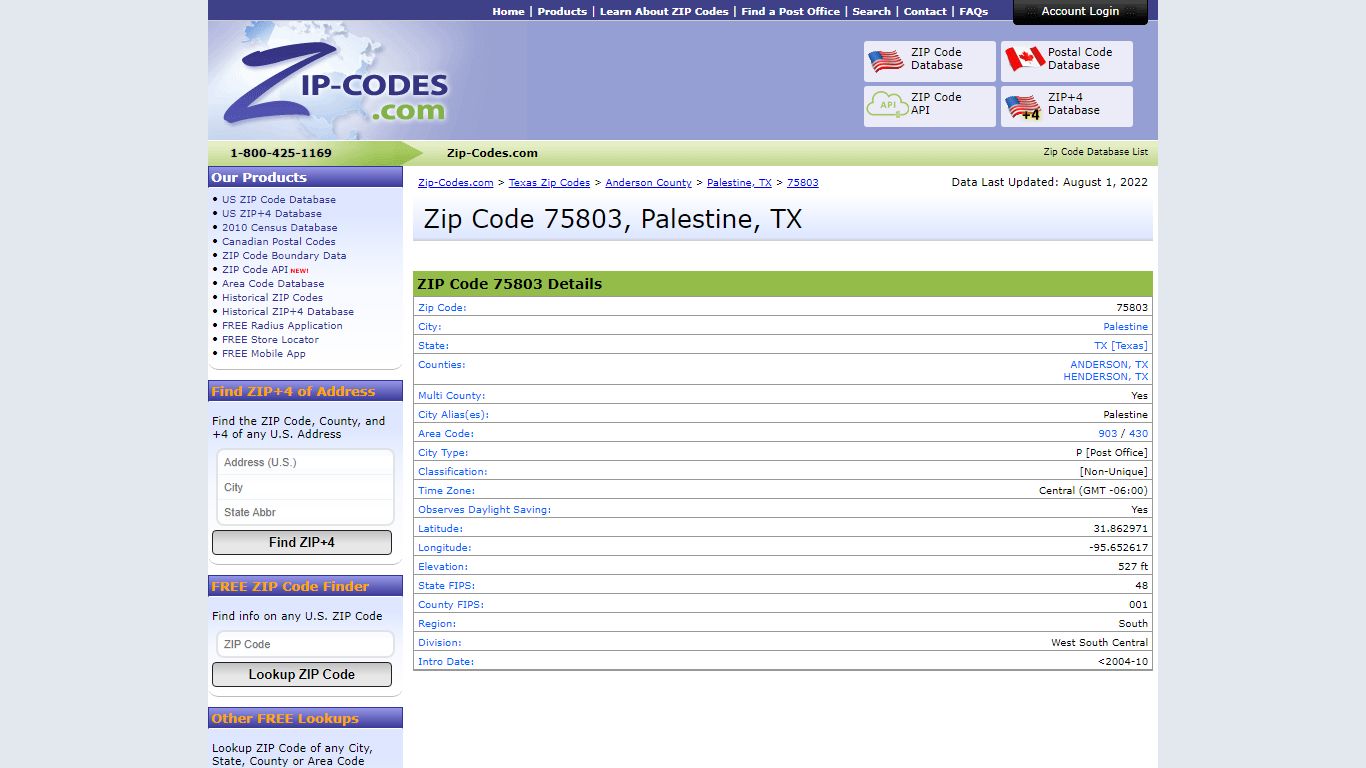Click the Time Zone: field label
1366x768 pixels.
pos(447,491)
